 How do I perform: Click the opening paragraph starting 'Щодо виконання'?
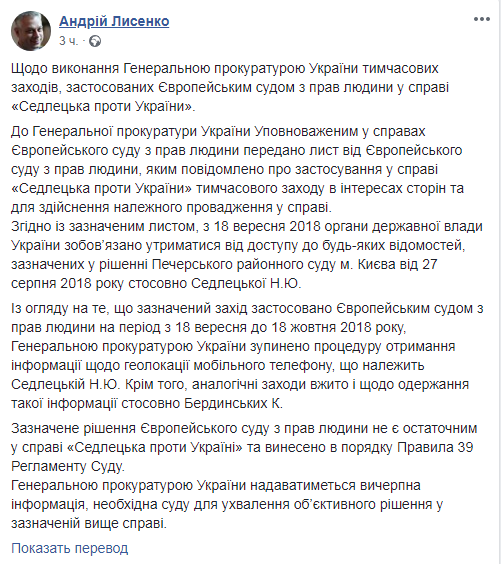(x=230, y=87)
